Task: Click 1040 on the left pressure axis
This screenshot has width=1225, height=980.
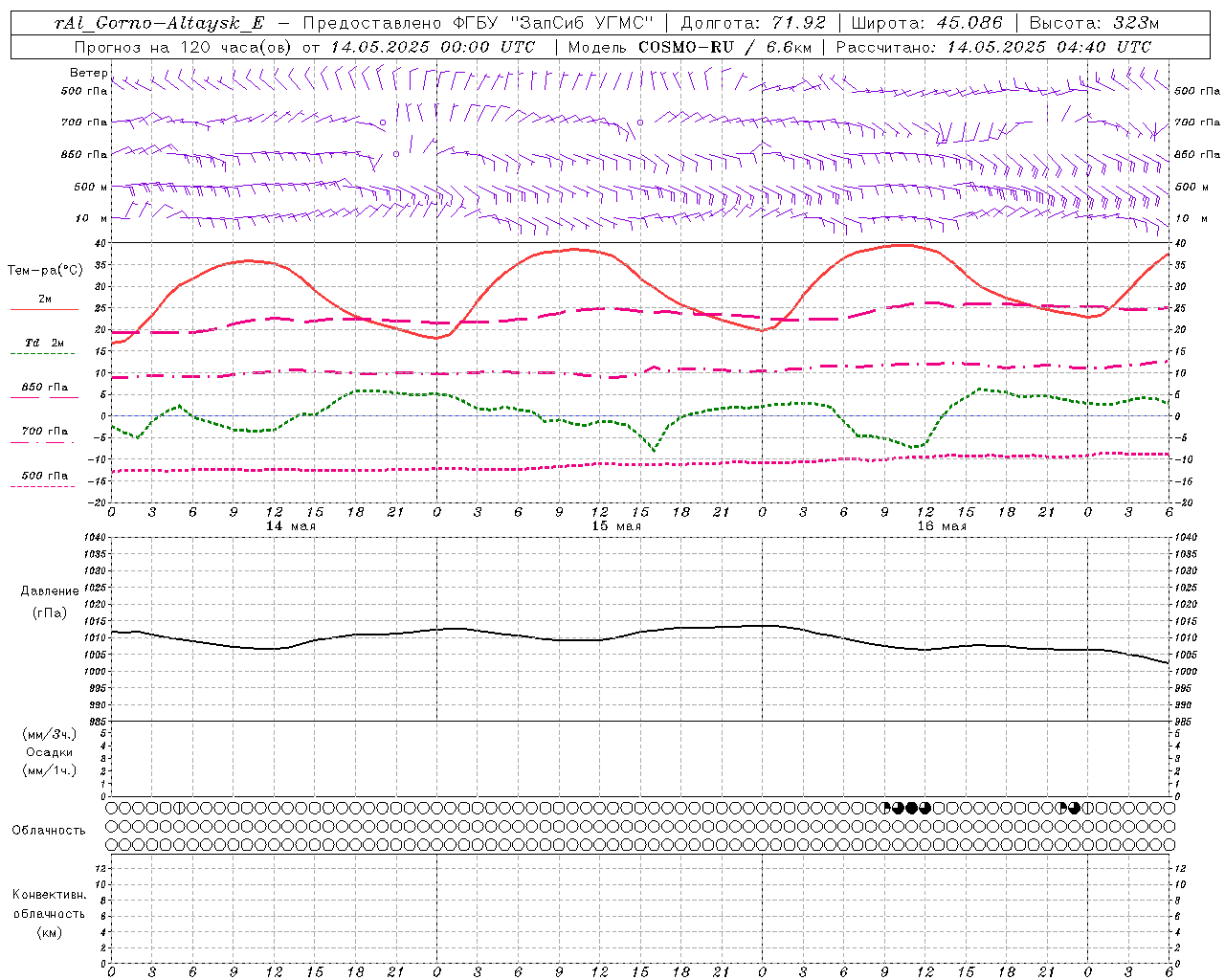Action: (x=96, y=538)
